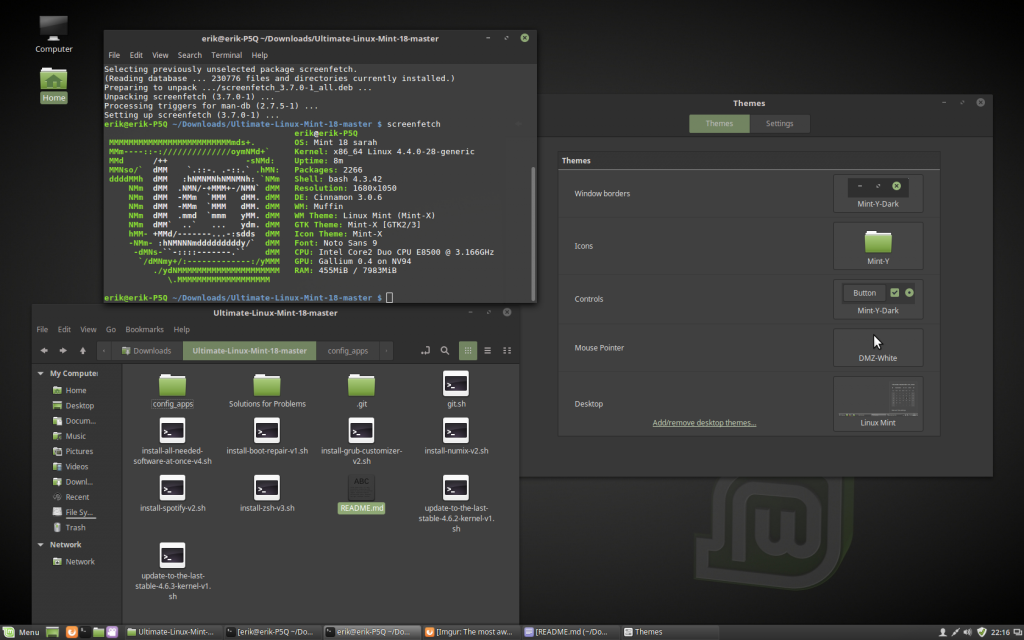Screen dimensions: 1024x640
Task: Click the checkbox in the Controls theme preview
Action: pyautogui.click(x=894, y=293)
